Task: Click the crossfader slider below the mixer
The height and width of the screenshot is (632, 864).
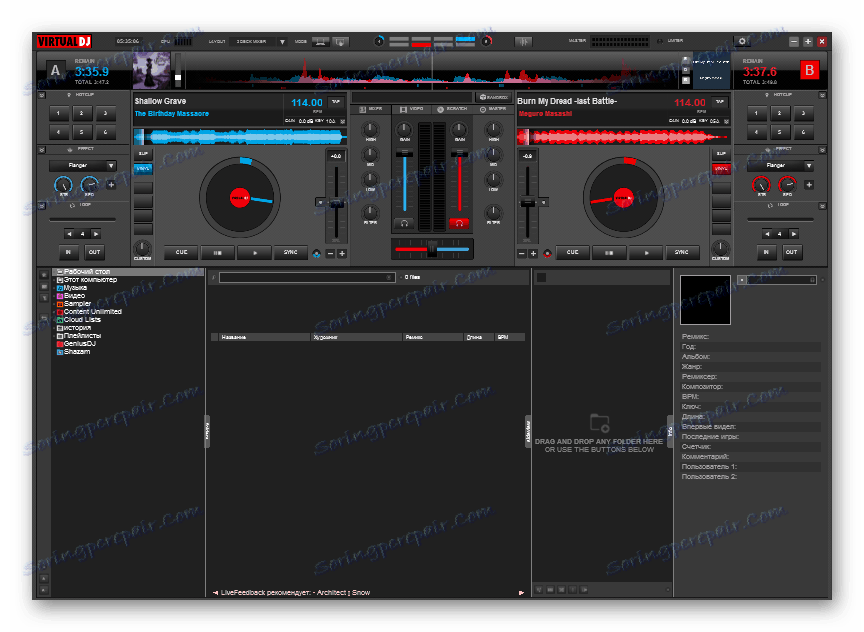Action: click(432, 249)
